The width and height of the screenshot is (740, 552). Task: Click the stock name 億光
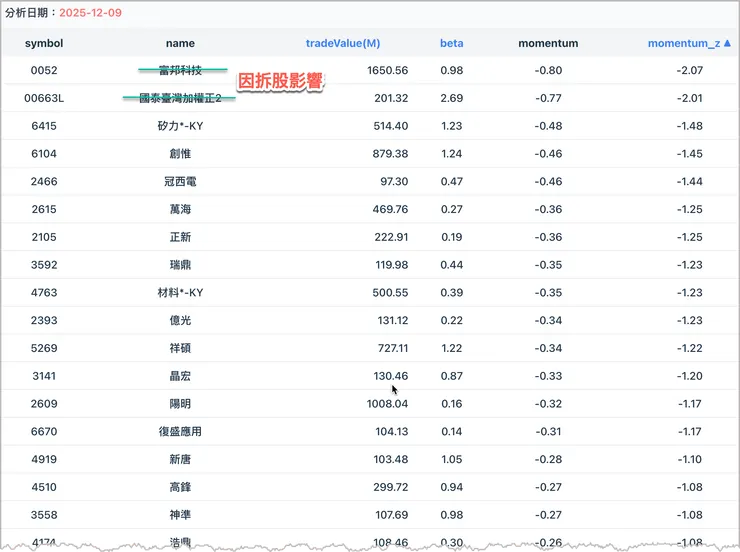pyautogui.click(x=180, y=321)
